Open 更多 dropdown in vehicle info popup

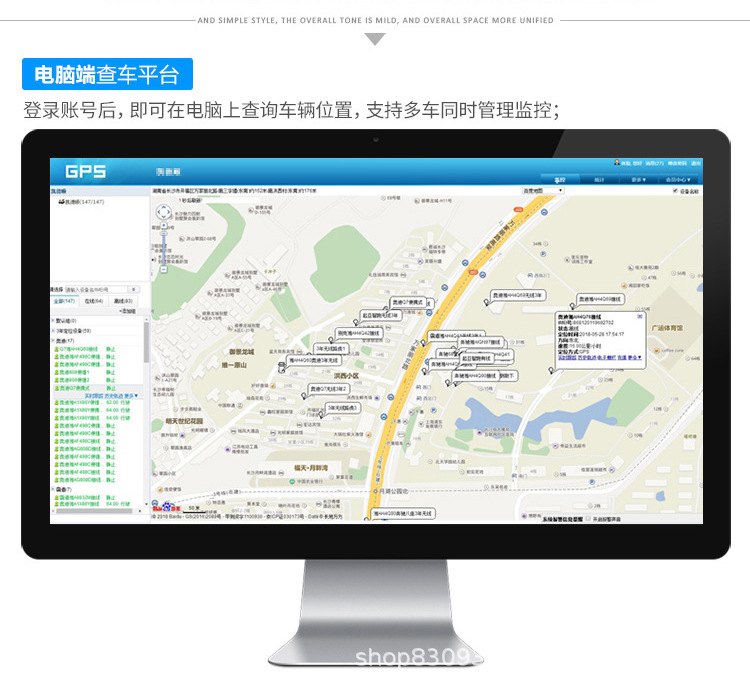pyautogui.click(x=635, y=357)
